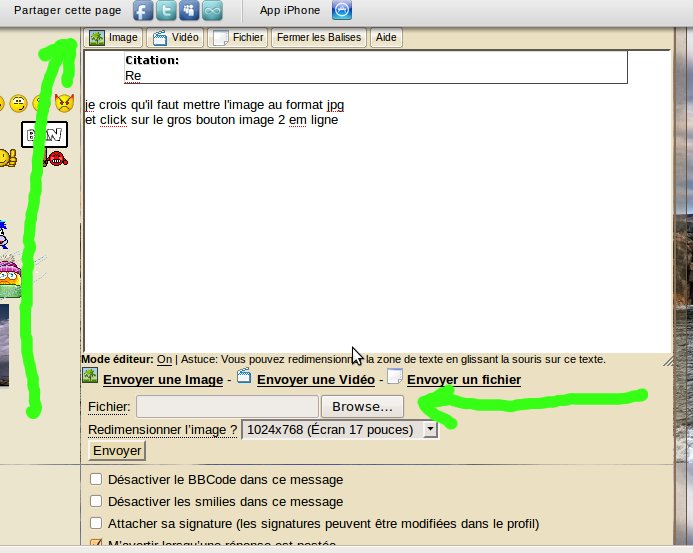Enable the Attacher sa signature checkbox
Viewport: 693px width, 553px height.
click(97, 523)
